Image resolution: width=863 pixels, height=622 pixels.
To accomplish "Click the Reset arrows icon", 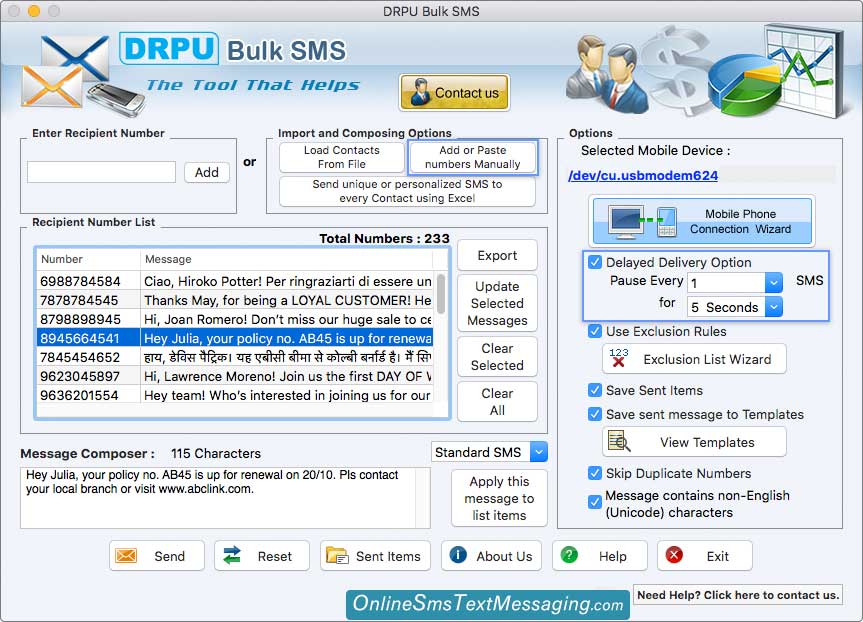I will click(232, 555).
